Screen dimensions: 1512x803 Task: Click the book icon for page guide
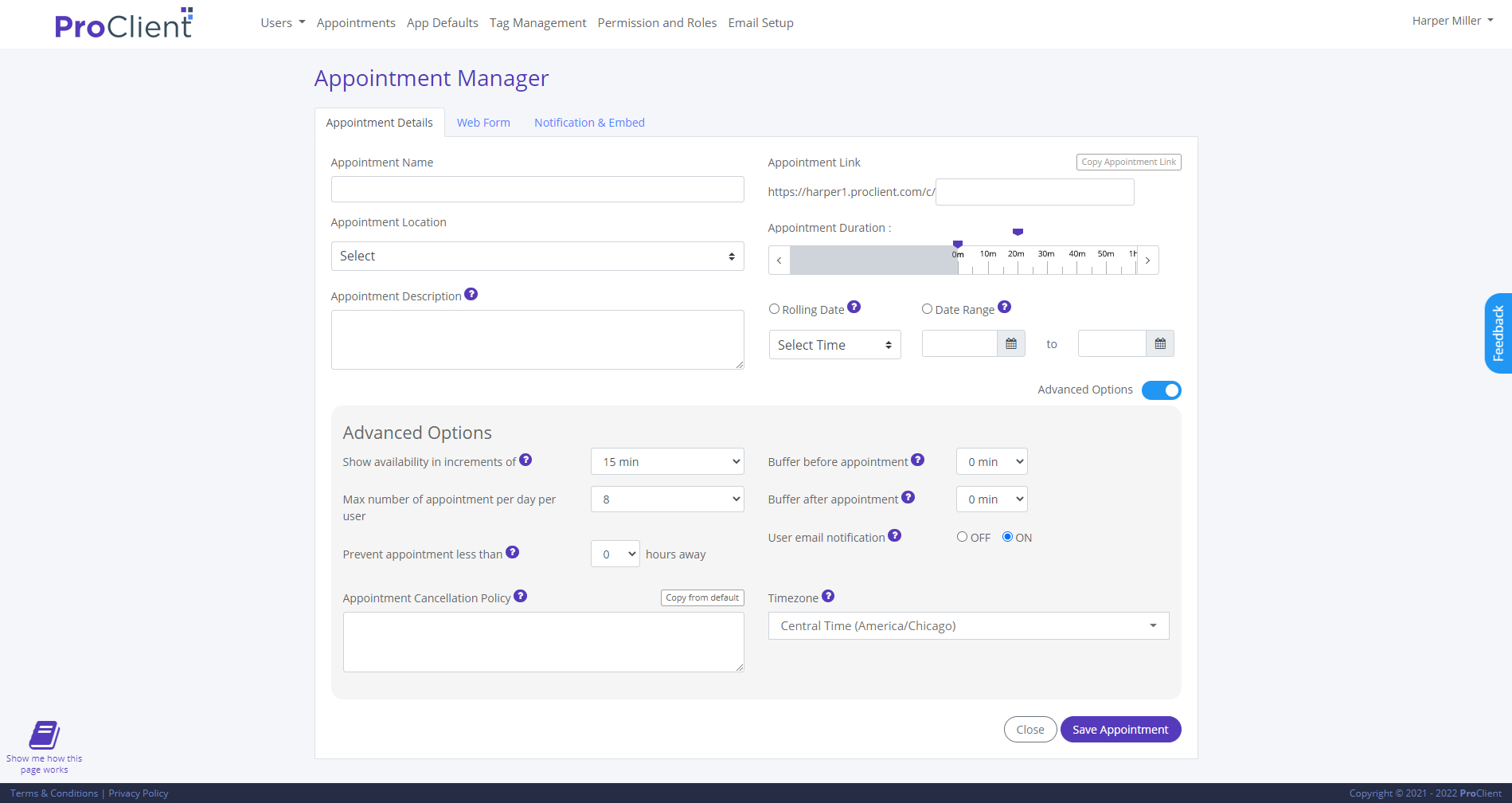45,734
